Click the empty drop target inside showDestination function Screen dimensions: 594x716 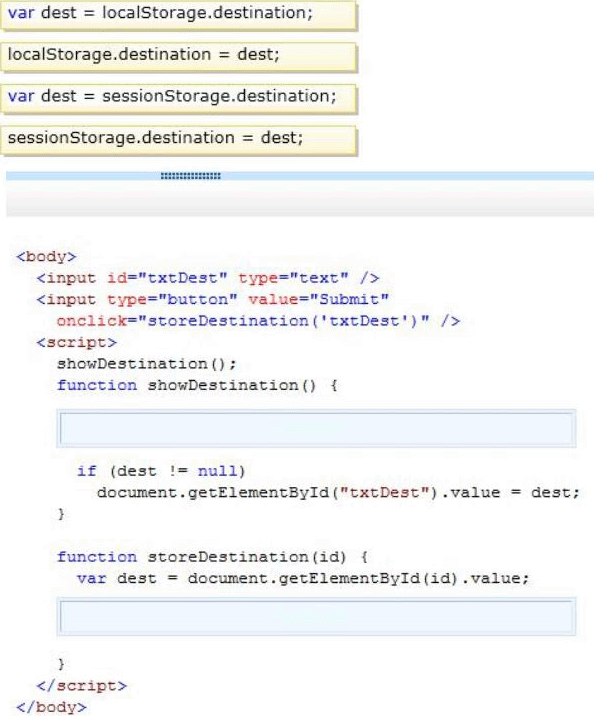[x=316, y=428]
